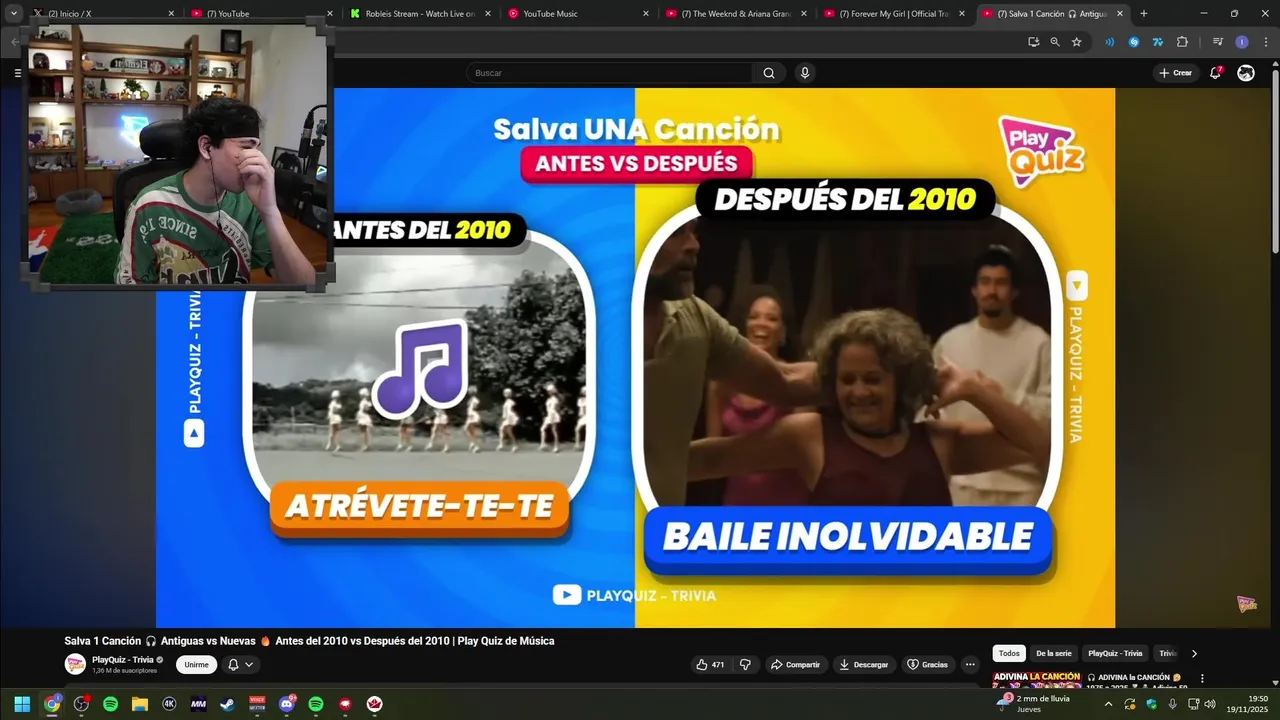The height and width of the screenshot is (720, 1280).
Task: Open Steam from the taskbar
Action: 228,704
